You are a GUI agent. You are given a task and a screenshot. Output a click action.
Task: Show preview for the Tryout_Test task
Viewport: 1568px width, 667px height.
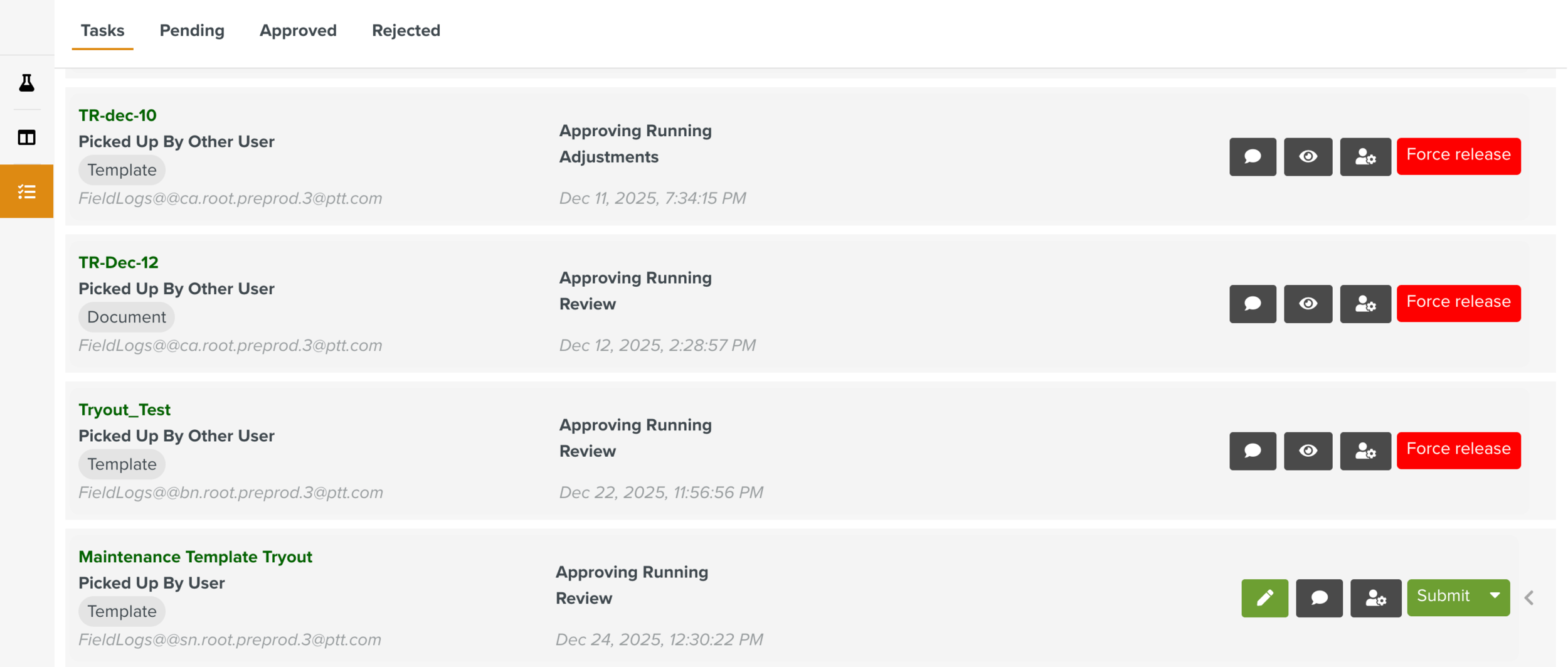click(1308, 450)
